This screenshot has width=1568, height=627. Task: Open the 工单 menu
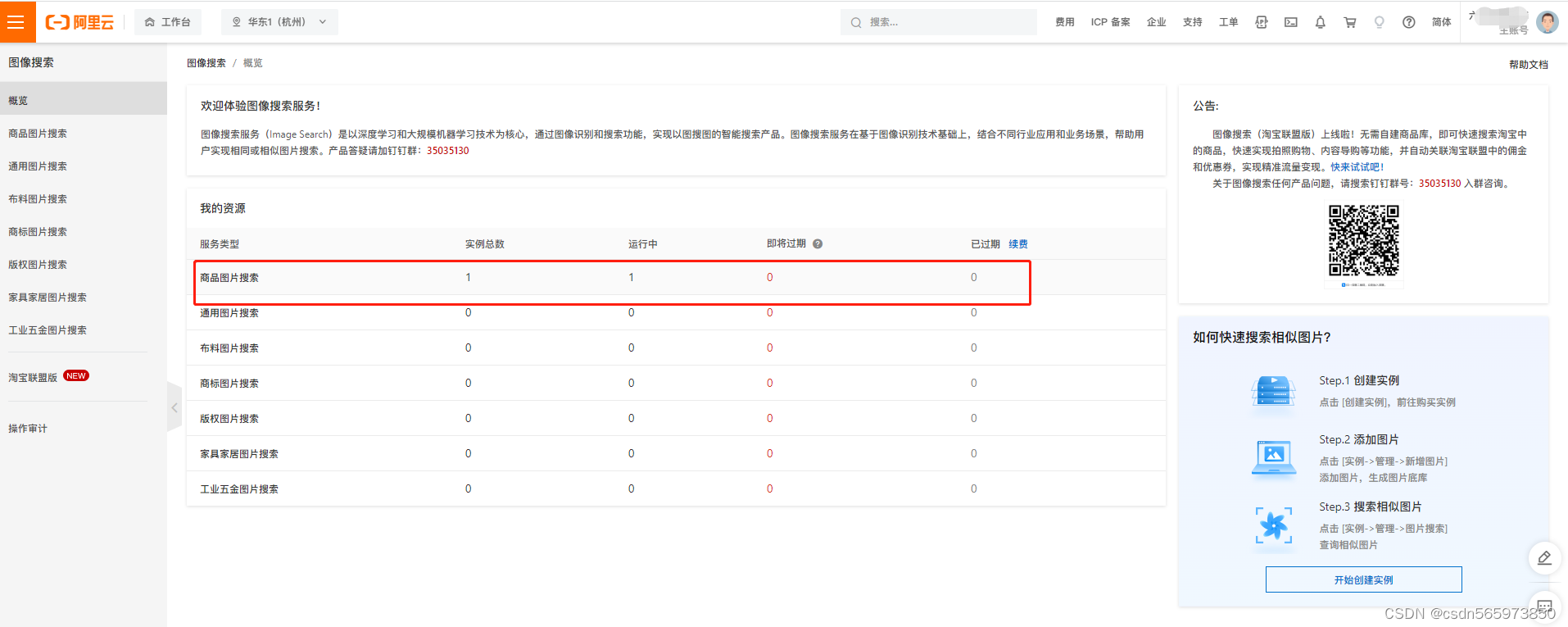(x=1229, y=22)
